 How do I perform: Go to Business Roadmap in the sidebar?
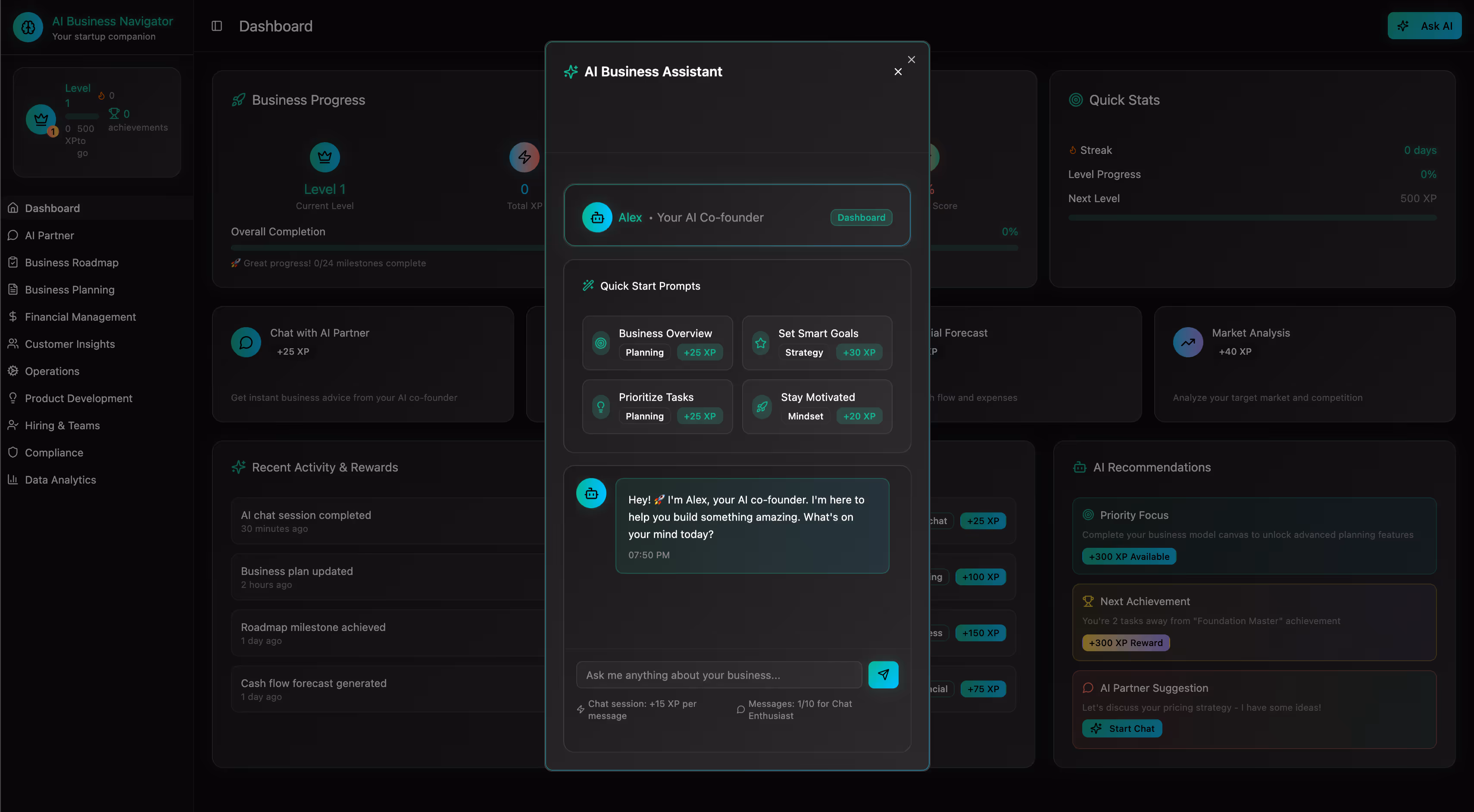click(97, 262)
